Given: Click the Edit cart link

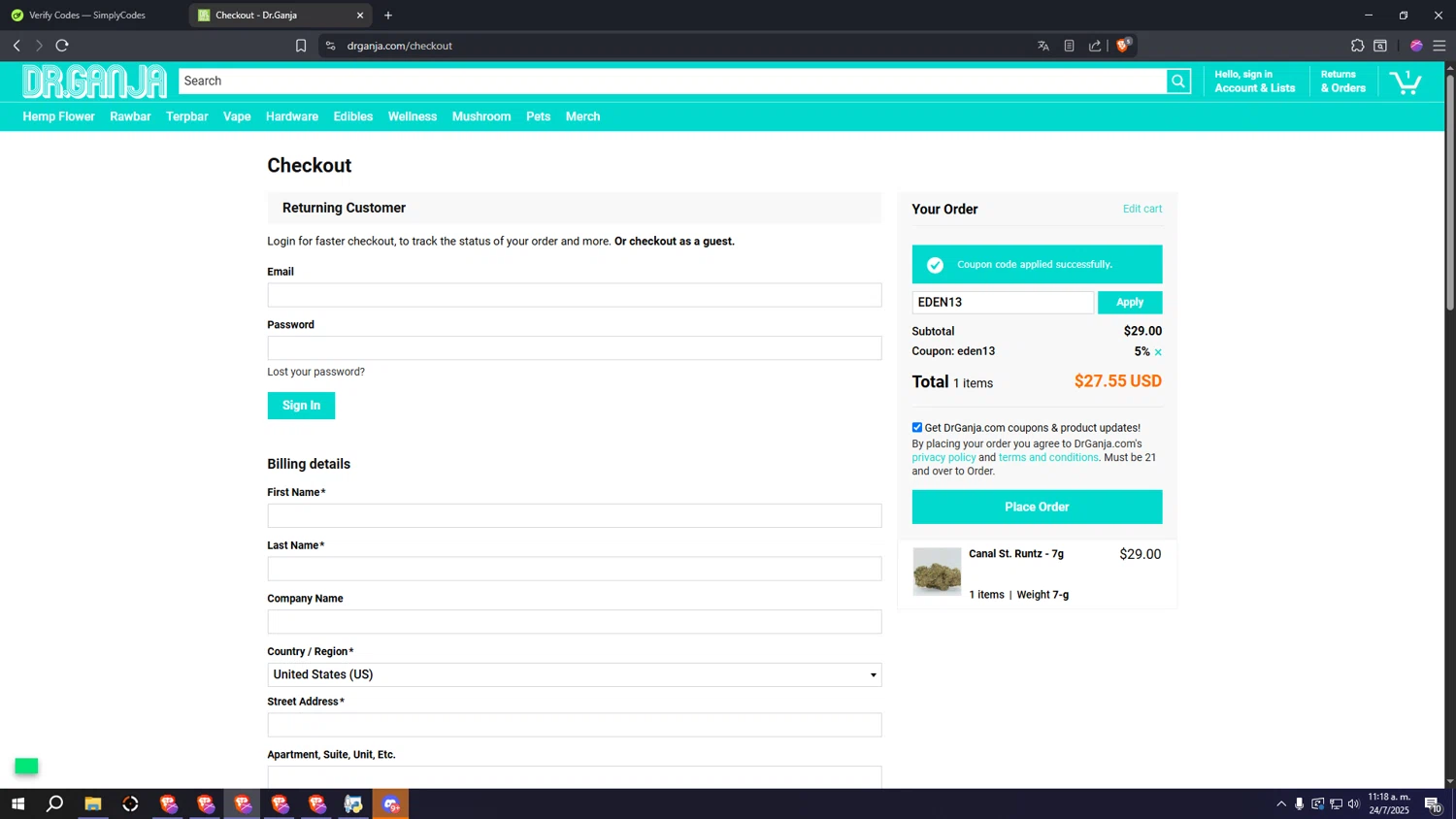Looking at the screenshot, I should pyautogui.click(x=1142, y=209).
